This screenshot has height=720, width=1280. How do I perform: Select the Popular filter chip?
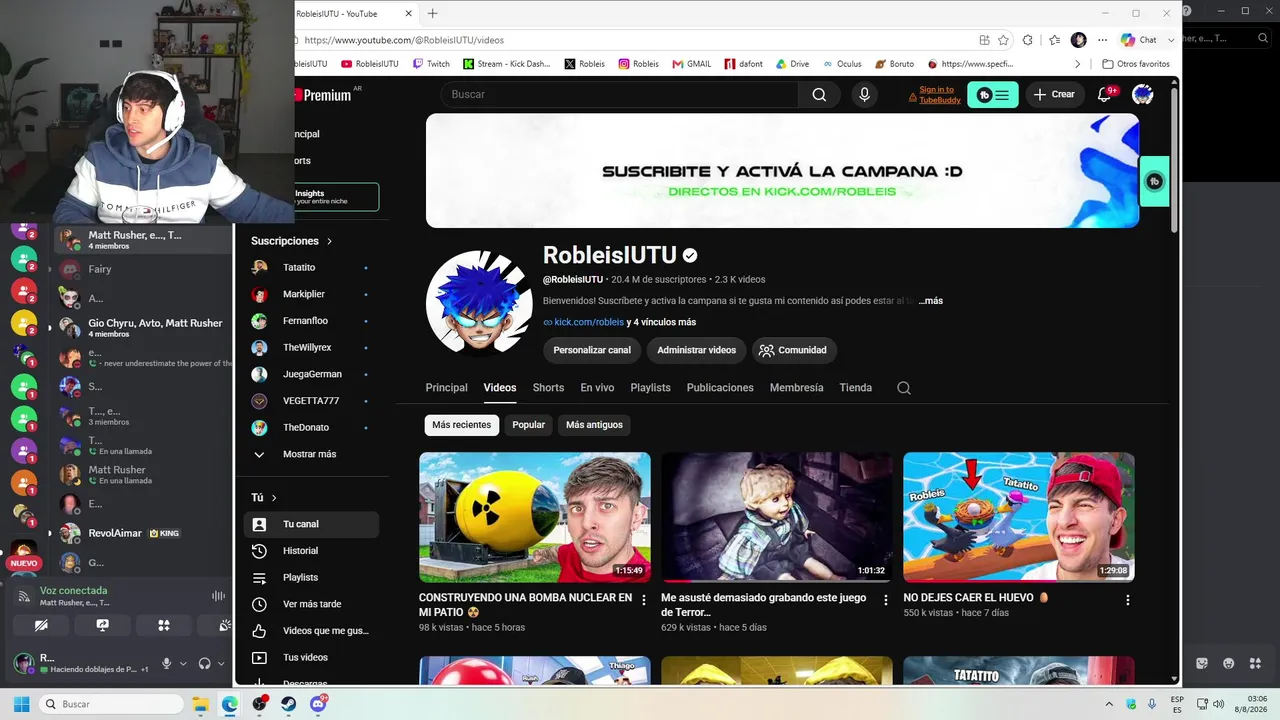point(529,425)
